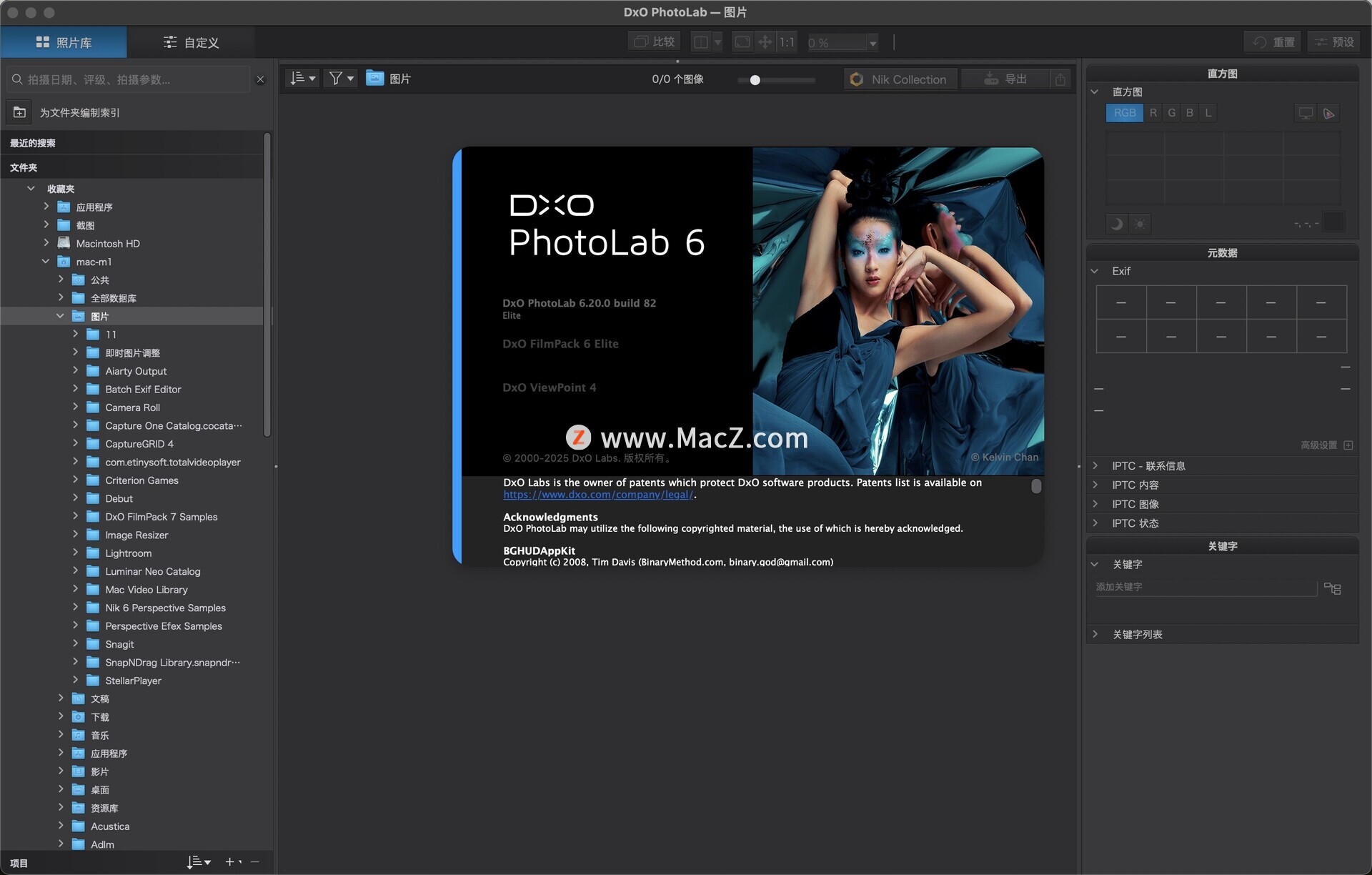1372x875 pixels.
Task: Click the Compare (比较) button
Action: [655, 42]
